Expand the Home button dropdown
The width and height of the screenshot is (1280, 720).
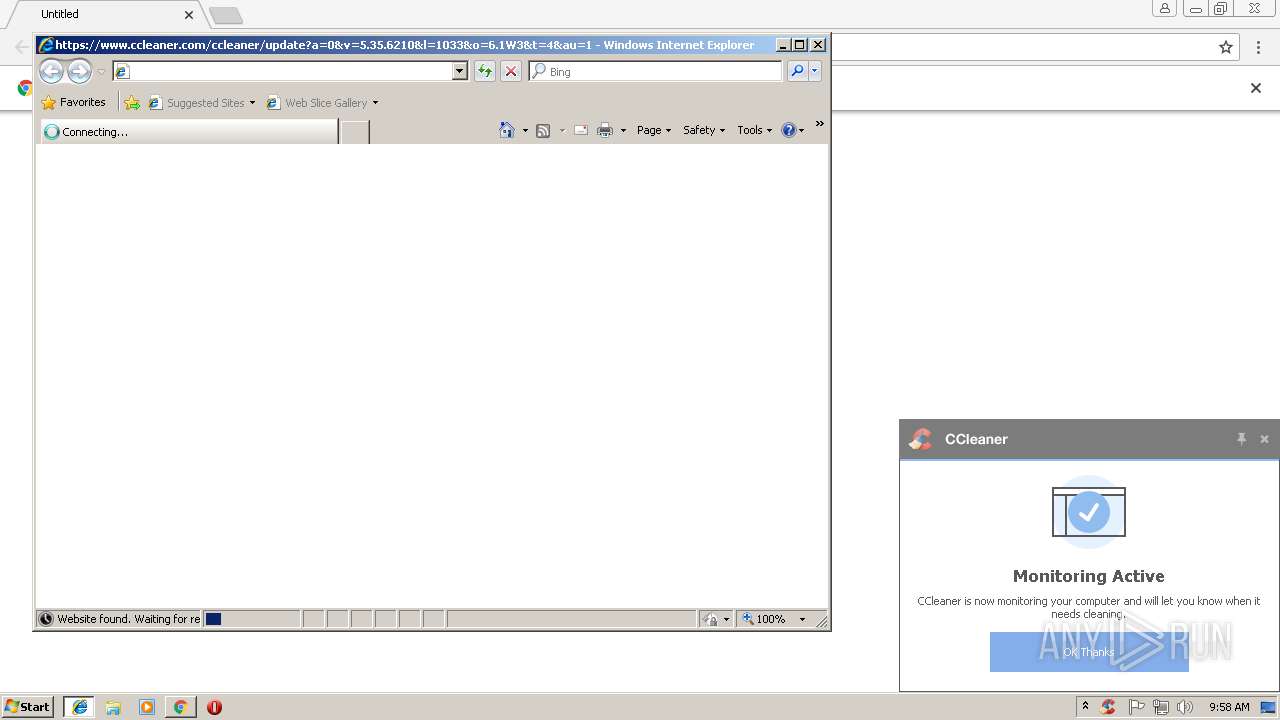tap(525, 130)
